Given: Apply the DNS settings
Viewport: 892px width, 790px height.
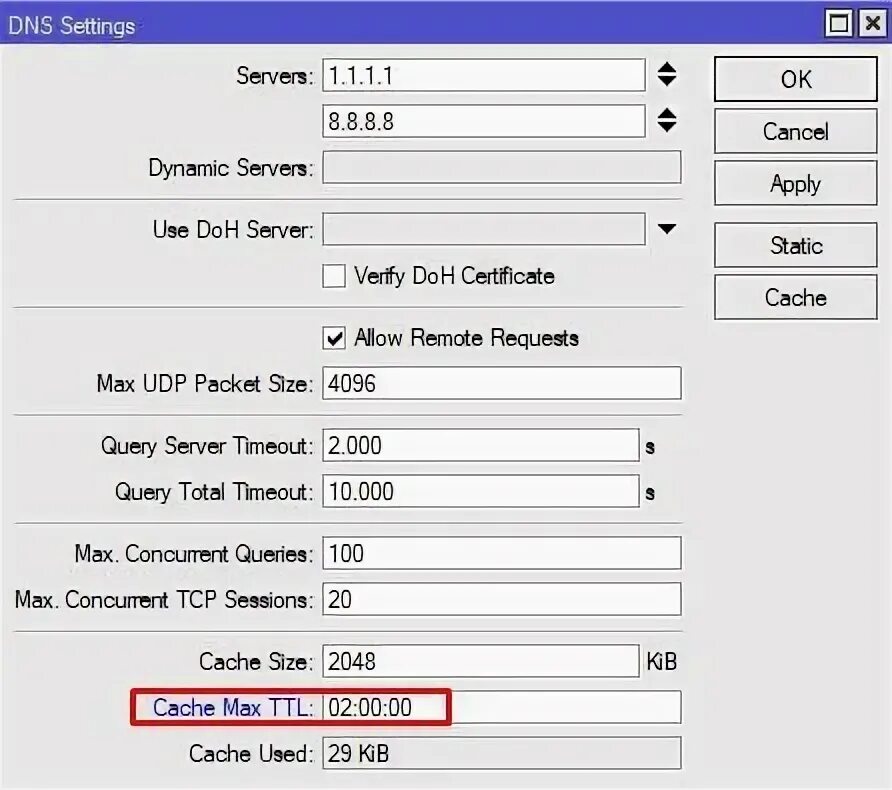Looking at the screenshot, I should [x=795, y=183].
